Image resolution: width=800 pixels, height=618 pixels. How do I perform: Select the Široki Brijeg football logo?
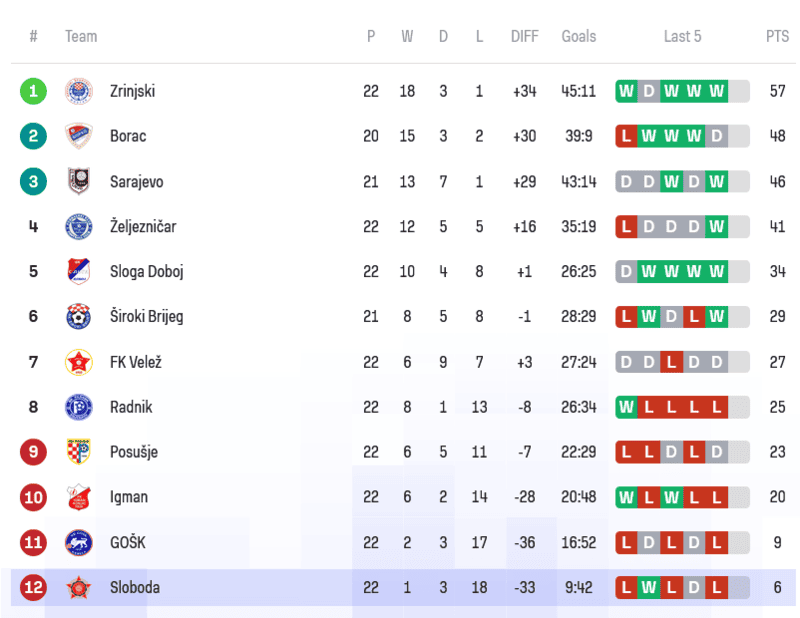78,316
